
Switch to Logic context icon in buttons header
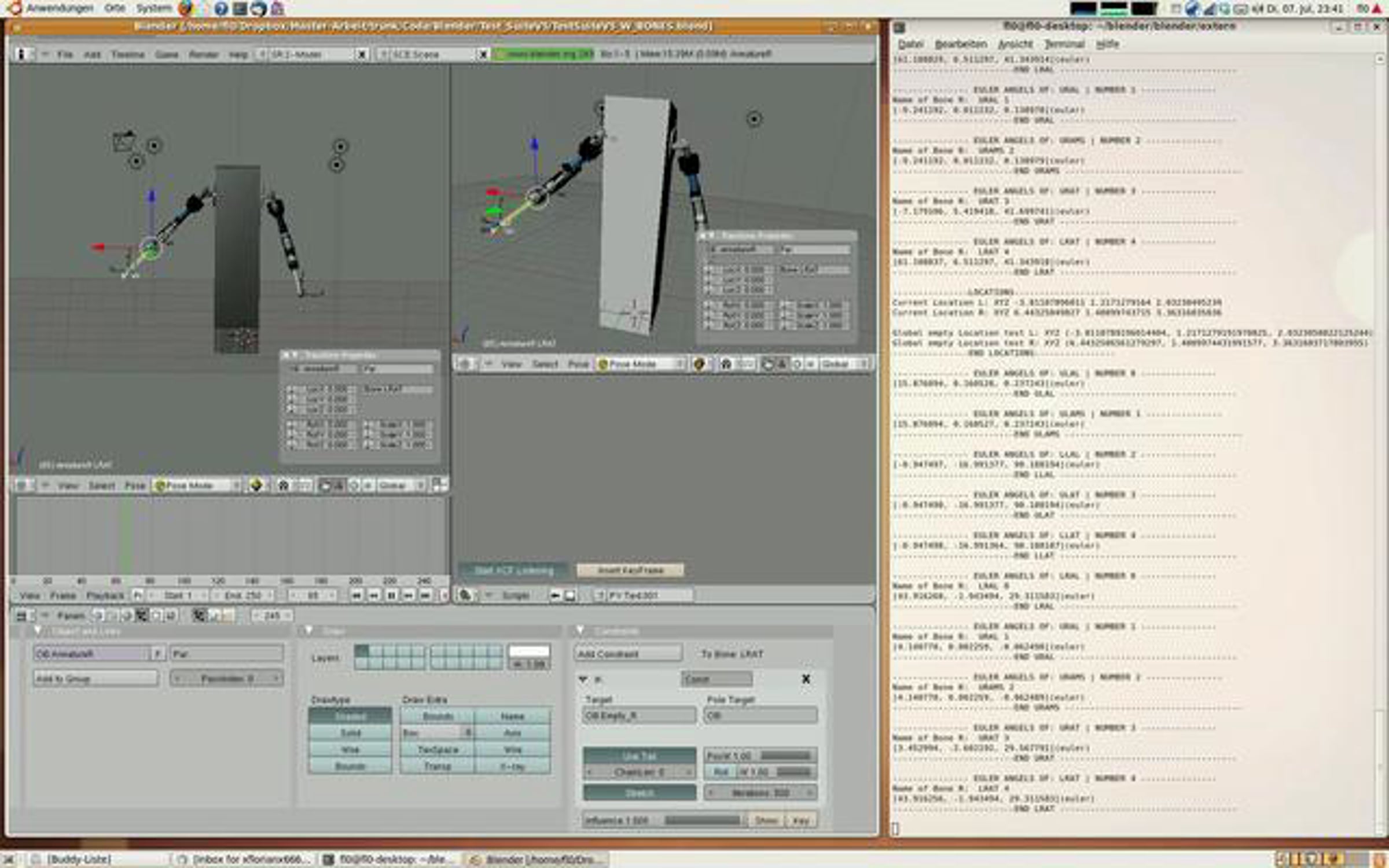(99, 616)
